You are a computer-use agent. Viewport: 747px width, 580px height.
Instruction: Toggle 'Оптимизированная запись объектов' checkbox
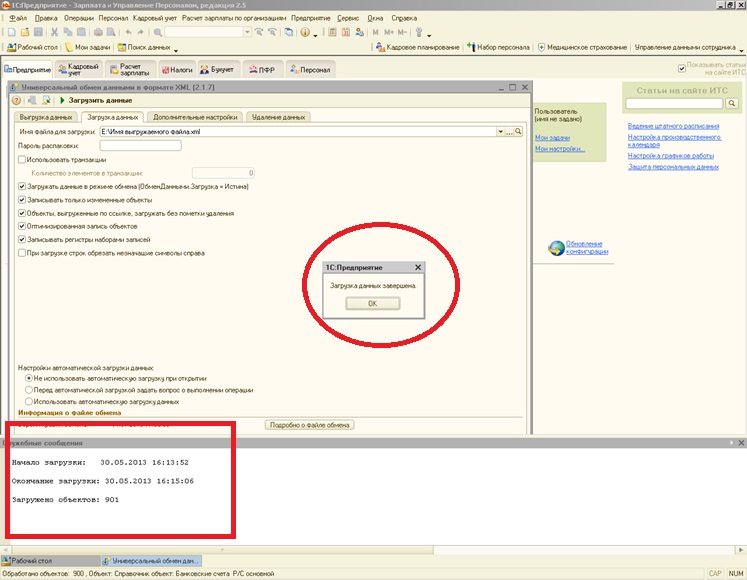click(22, 226)
